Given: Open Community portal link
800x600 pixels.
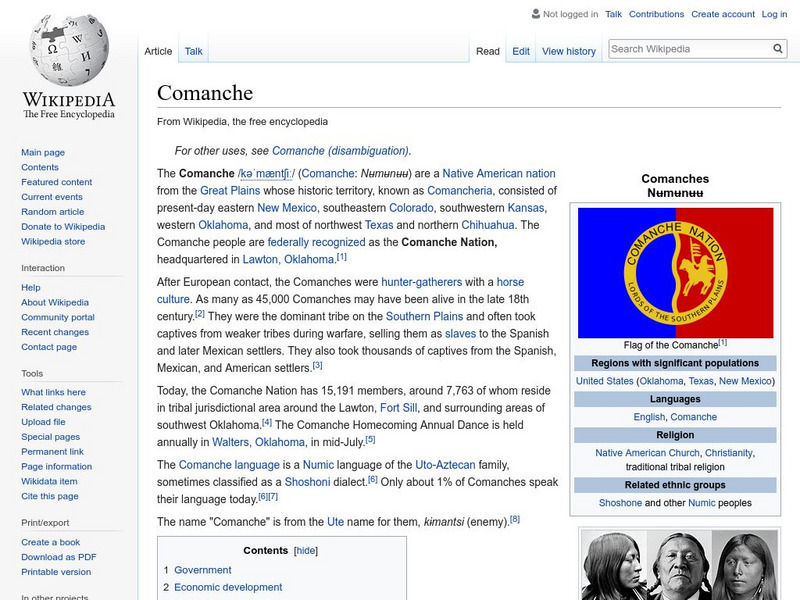Looking at the screenshot, I should 58,317.
